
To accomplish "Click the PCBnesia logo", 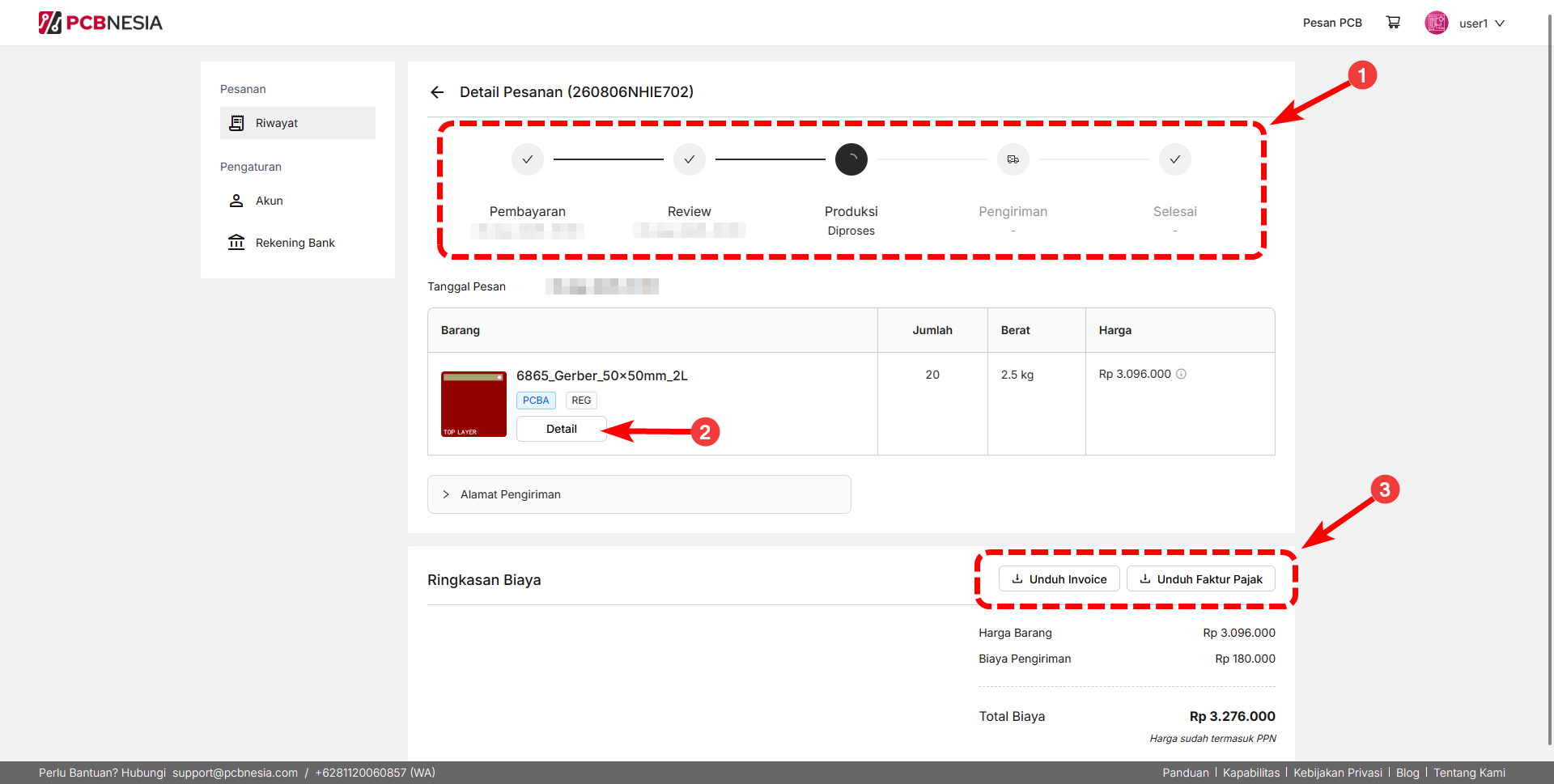I will click(100, 23).
